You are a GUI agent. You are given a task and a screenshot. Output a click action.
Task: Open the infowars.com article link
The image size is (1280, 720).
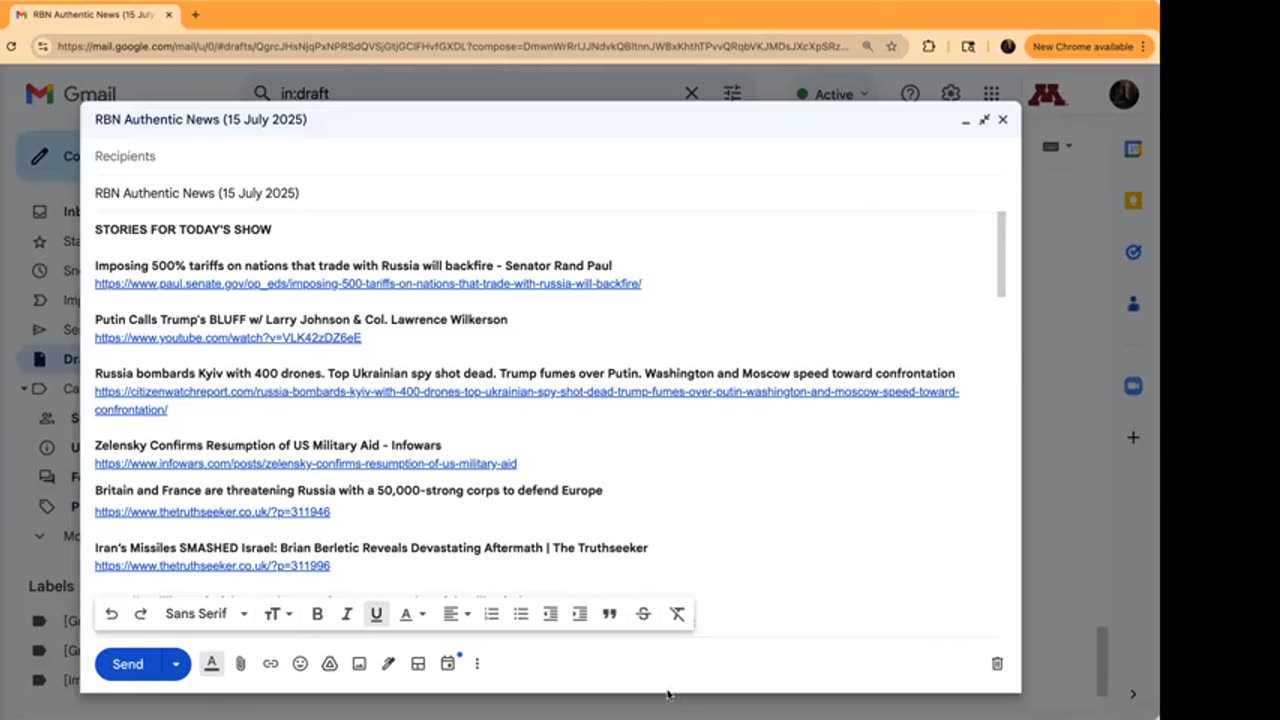(306, 464)
